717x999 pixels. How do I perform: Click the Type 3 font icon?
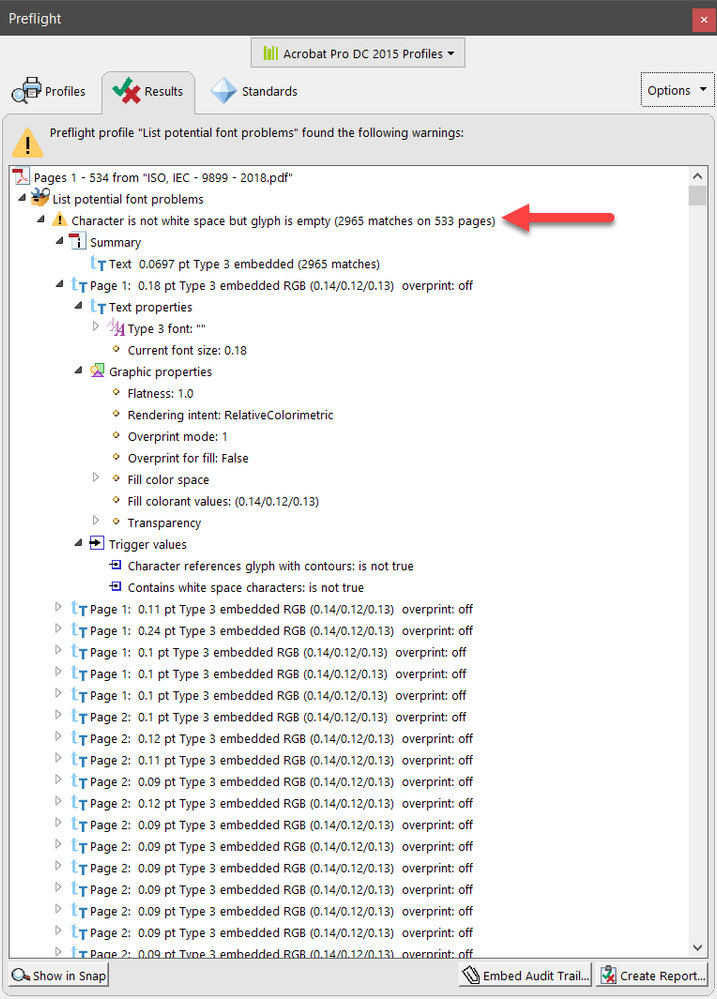coord(116,327)
